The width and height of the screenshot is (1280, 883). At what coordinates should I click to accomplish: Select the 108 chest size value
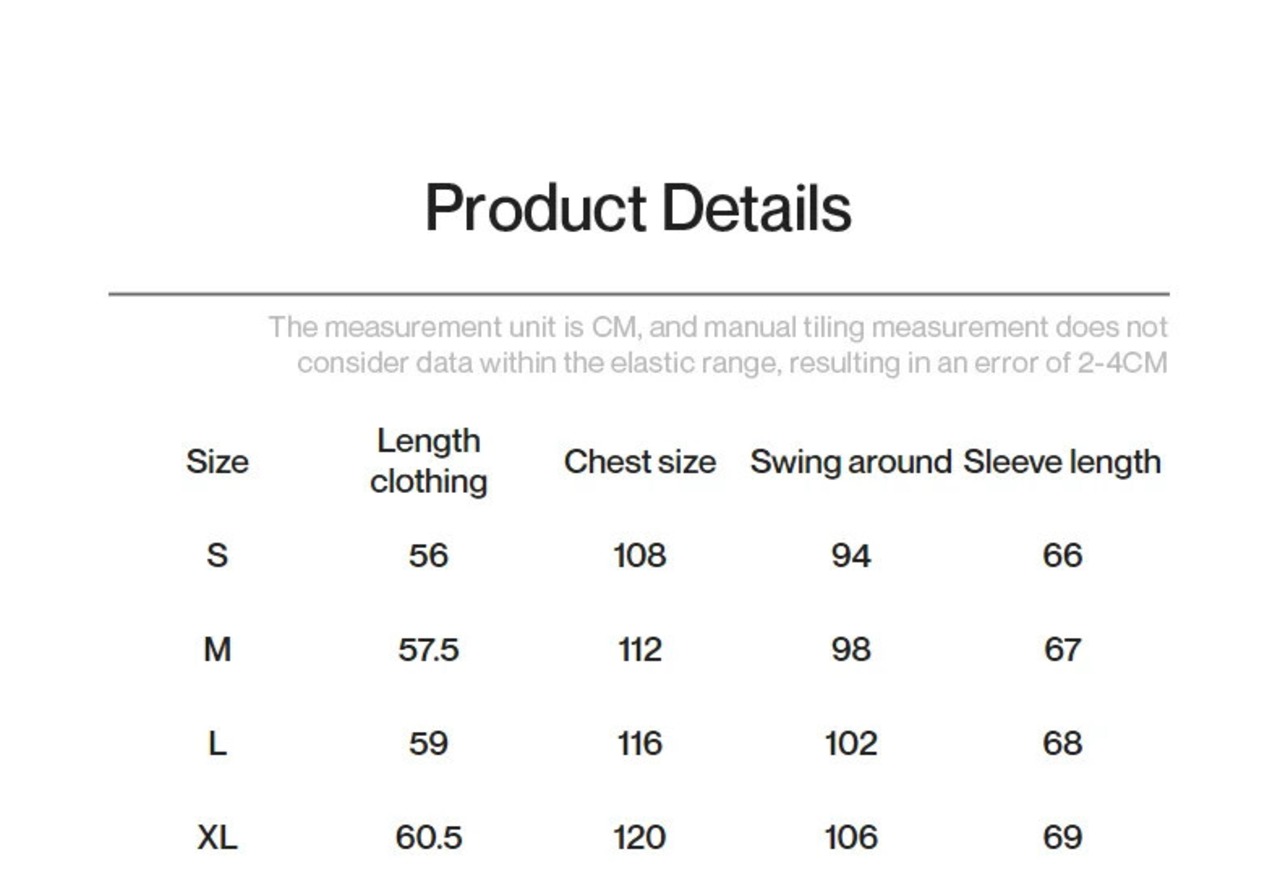click(x=639, y=555)
